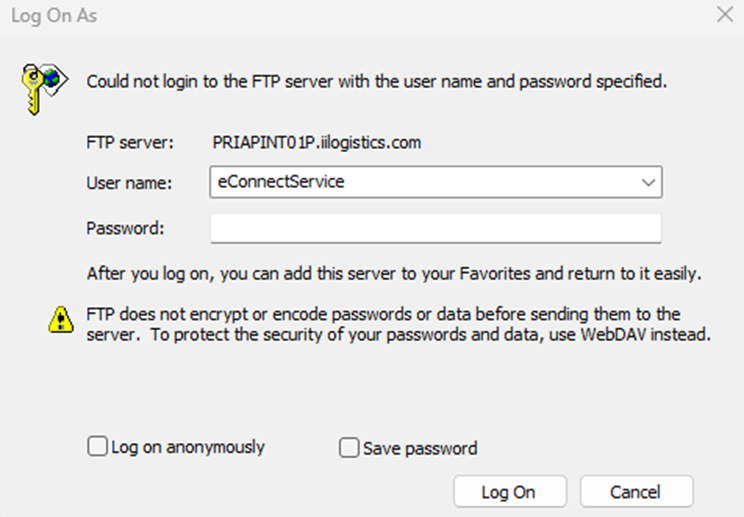This screenshot has height=517, width=744.
Task: Click the key icon beside the error message
Action: click(x=42, y=83)
